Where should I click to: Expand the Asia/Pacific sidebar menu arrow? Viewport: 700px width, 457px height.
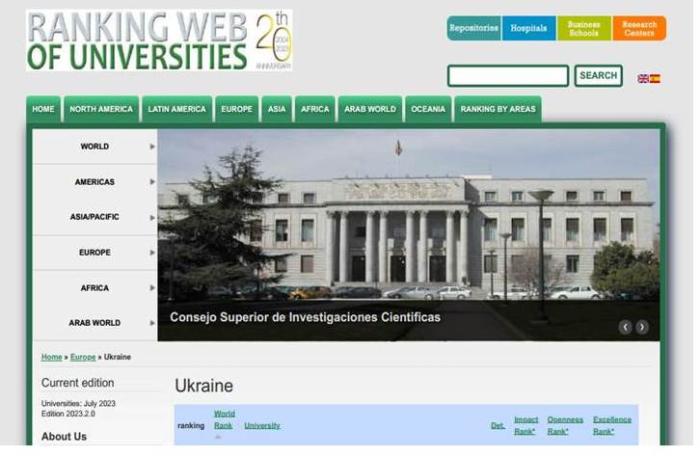coord(152,217)
